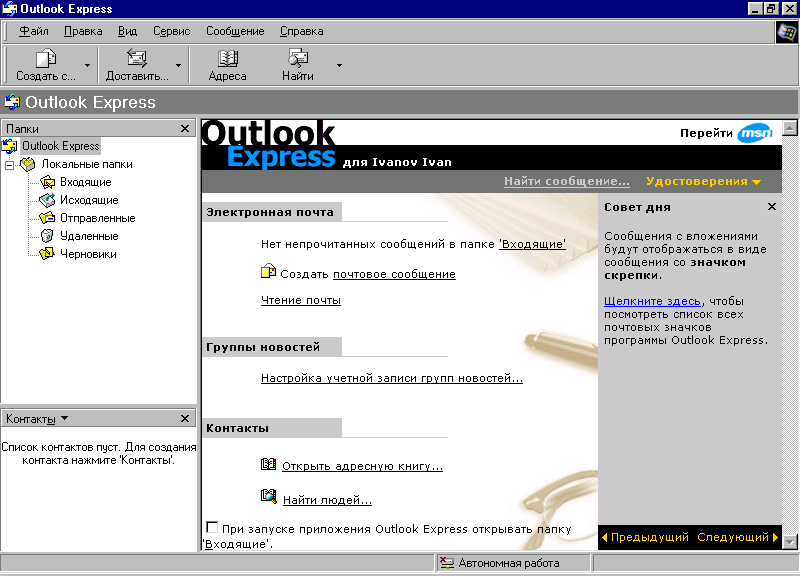The width and height of the screenshot is (800, 576).
Task: Open the Контакты pane dropdown menu
Action: (x=64, y=418)
